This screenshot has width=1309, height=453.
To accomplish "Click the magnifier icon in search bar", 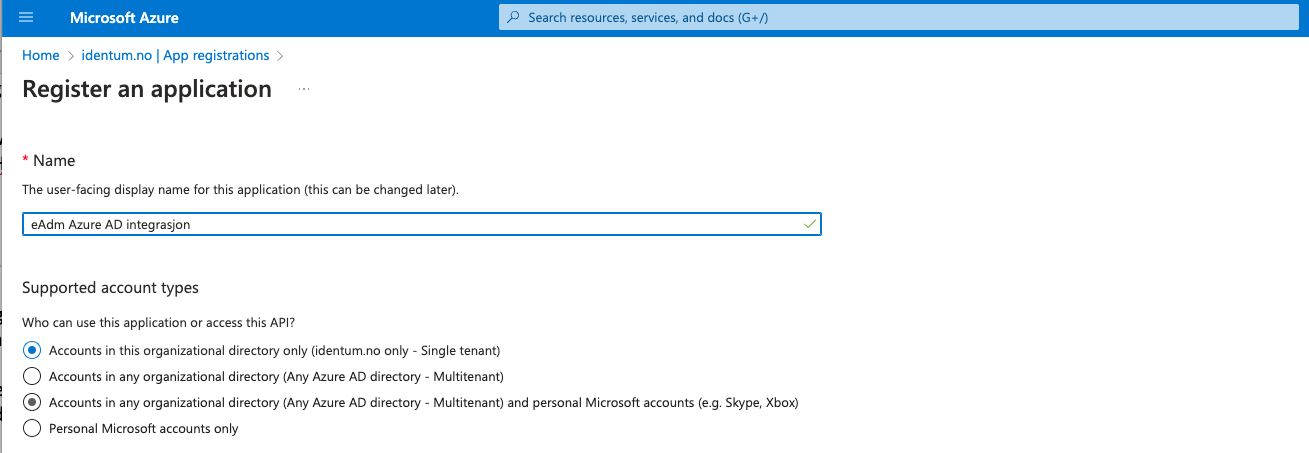I will [514, 18].
